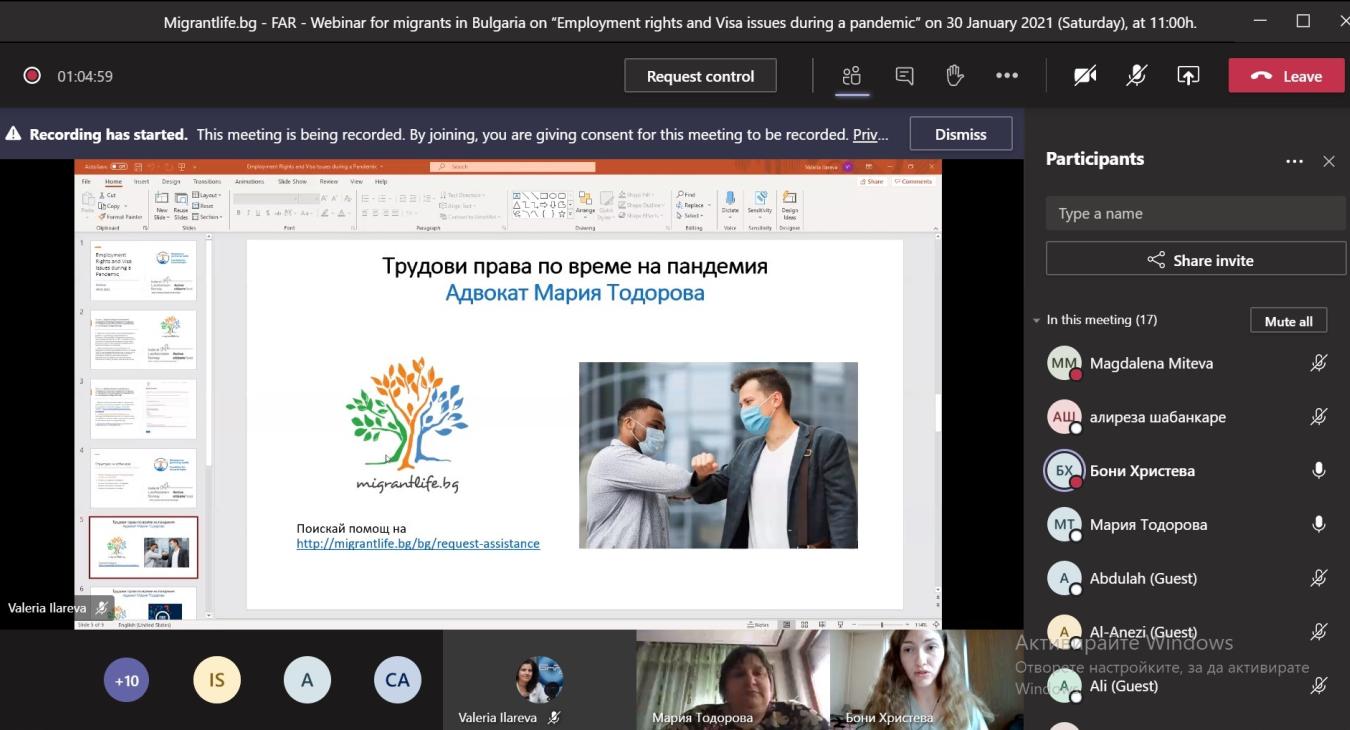Click Reuse Slides in shared PowerPoint
This screenshot has height=730, width=1350.
(x=181, y=204)
